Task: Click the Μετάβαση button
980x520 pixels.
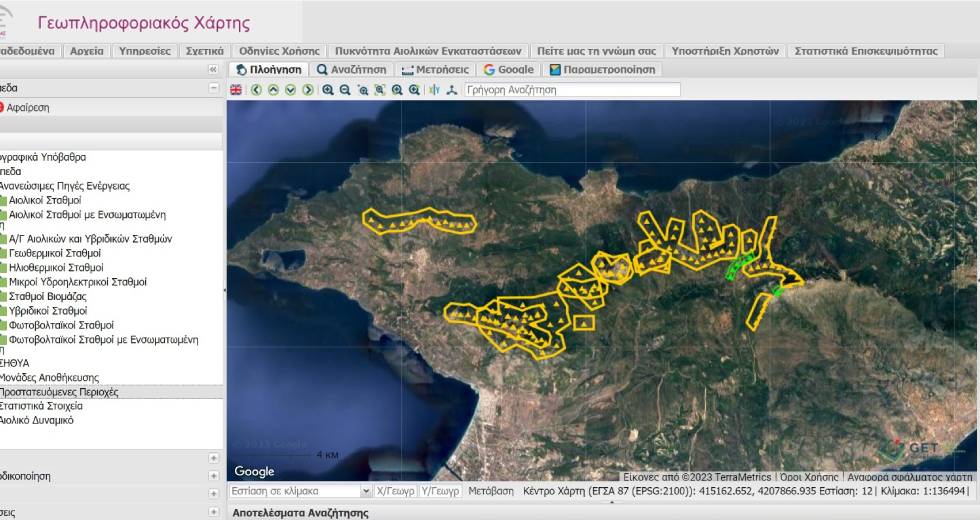Action: (491, 491)
